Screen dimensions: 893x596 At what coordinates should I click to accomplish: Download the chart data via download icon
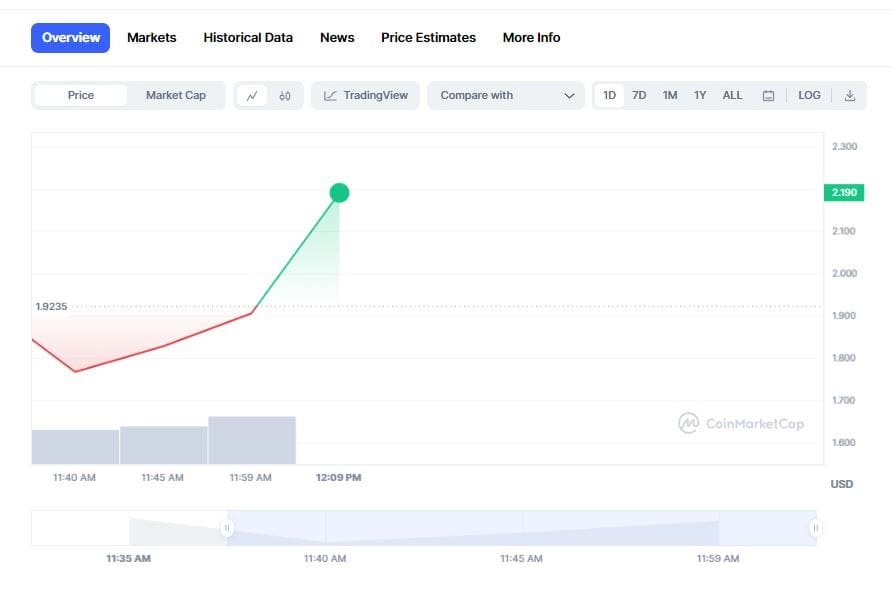tap(850, 95)
